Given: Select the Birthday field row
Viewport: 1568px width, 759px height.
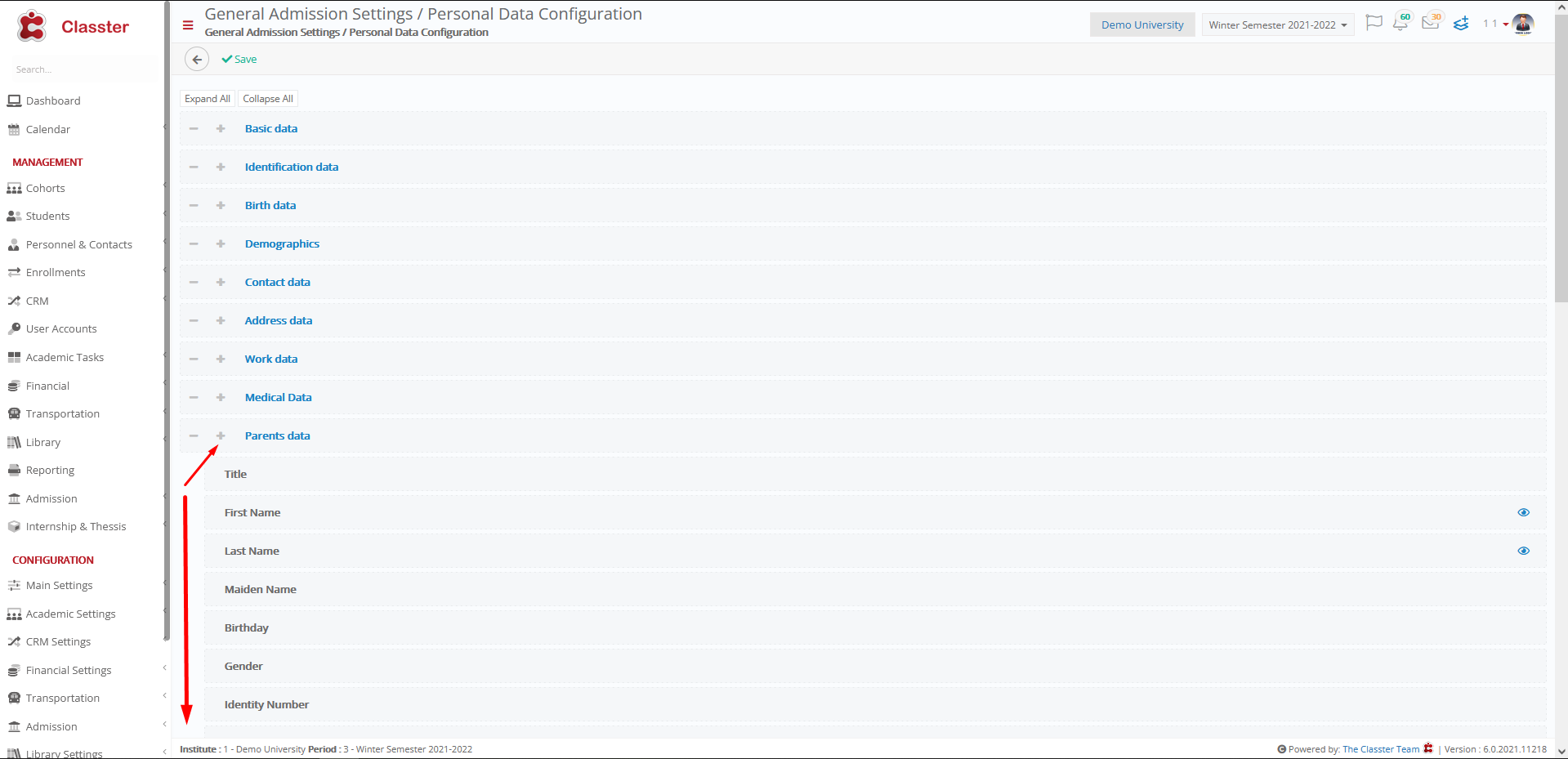Looking at the screenshot, I should click(875, 627).
